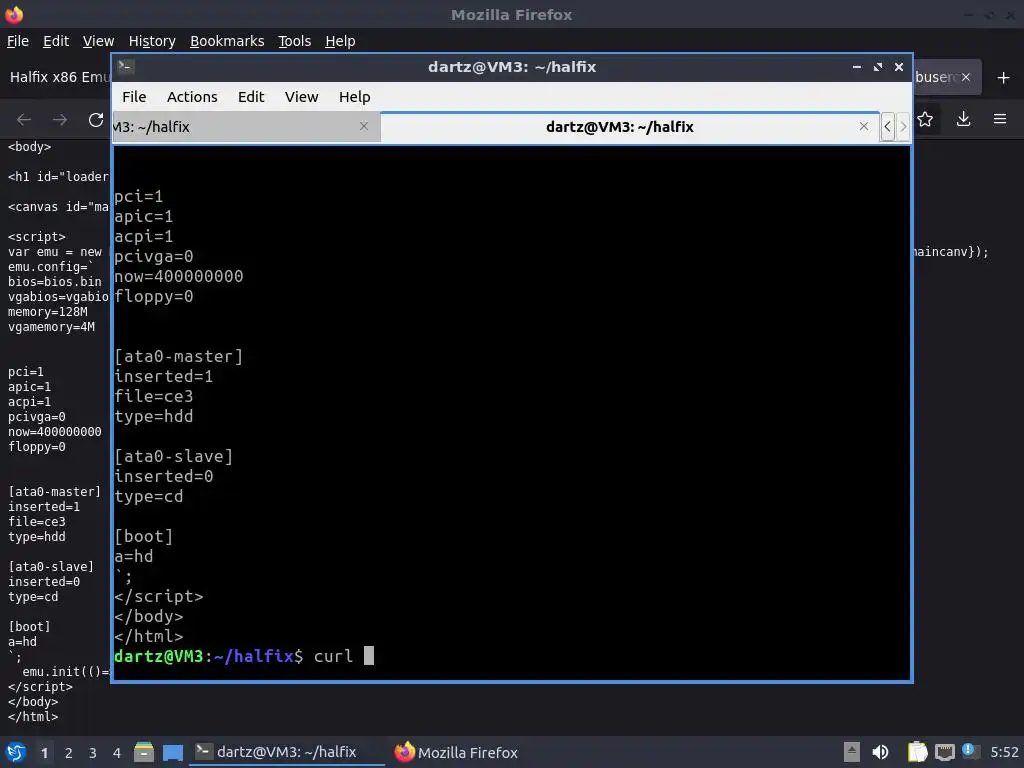
Task: Select the active dartz@VM3 terminal tab
Action: (618, 127)
